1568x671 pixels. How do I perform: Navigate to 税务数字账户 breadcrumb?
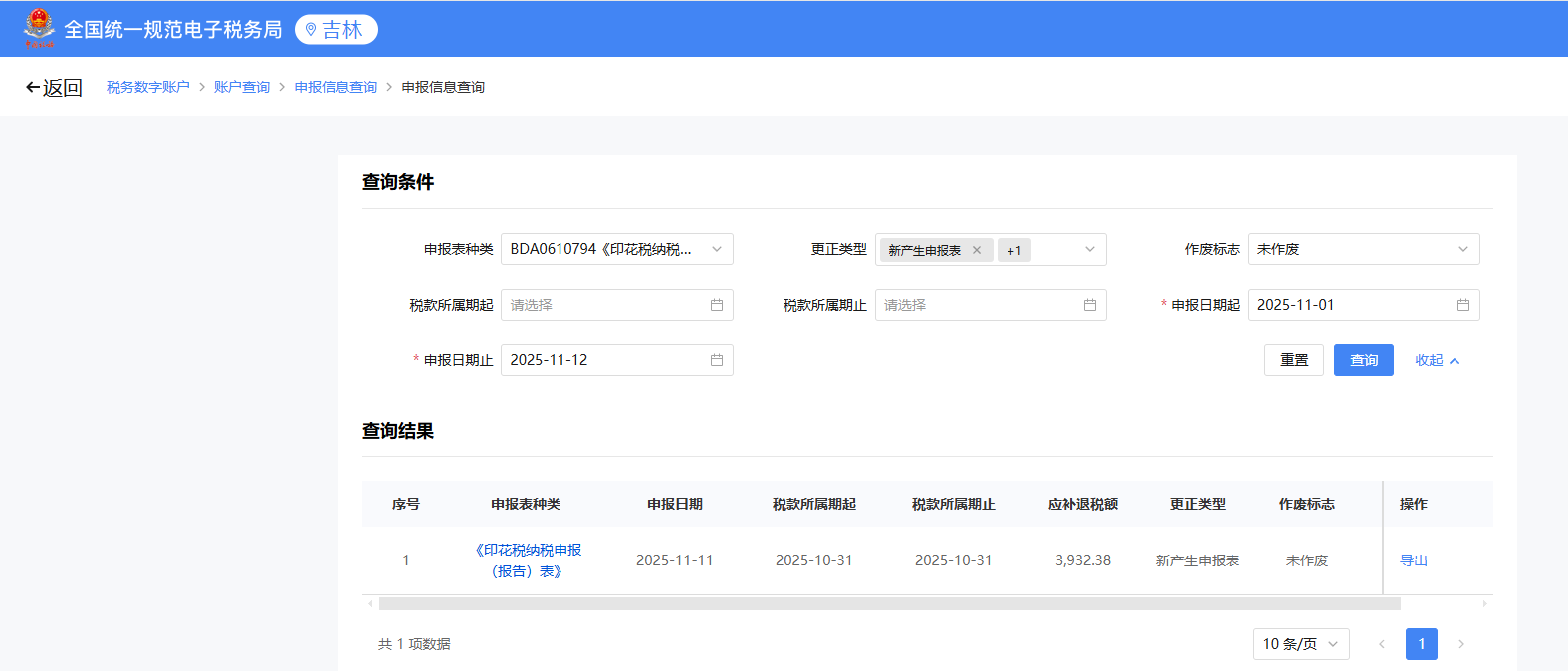(x=148, y=87)
